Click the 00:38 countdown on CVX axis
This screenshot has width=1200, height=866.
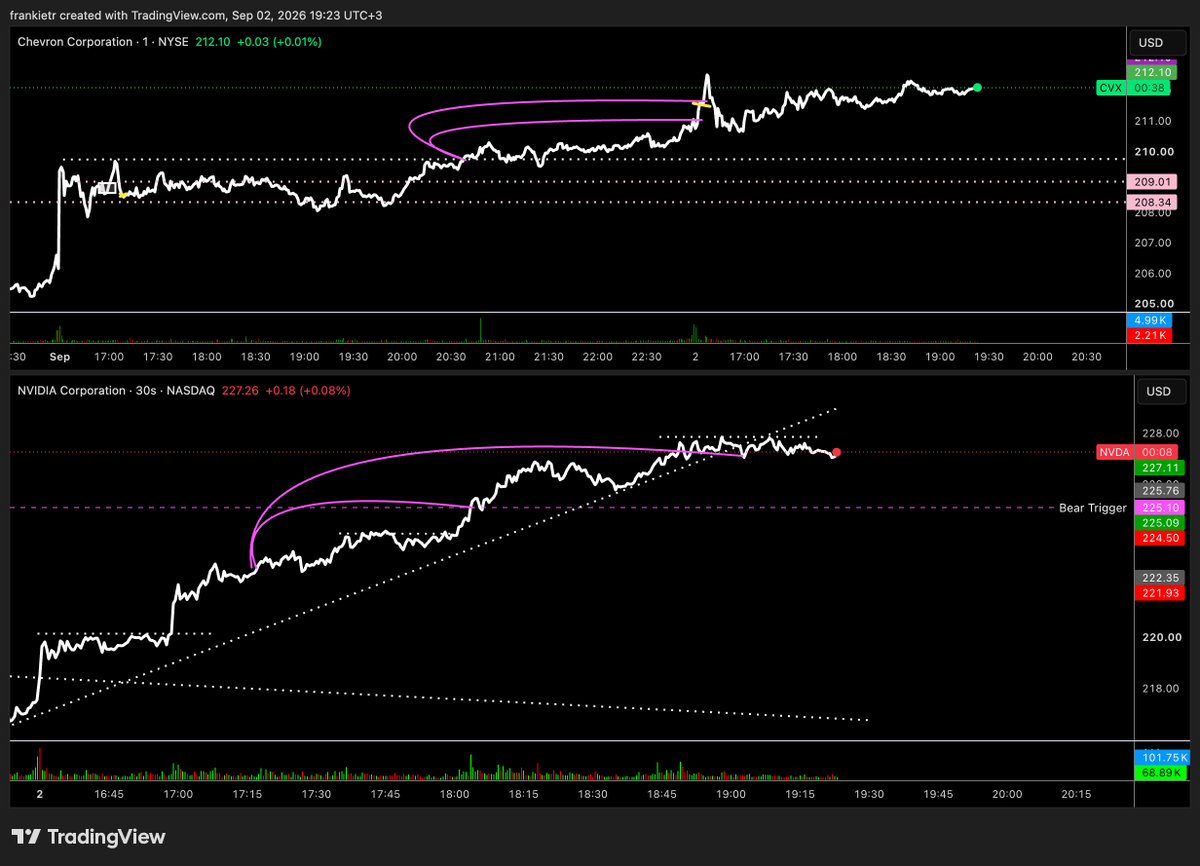click(x=1147, y=88)
